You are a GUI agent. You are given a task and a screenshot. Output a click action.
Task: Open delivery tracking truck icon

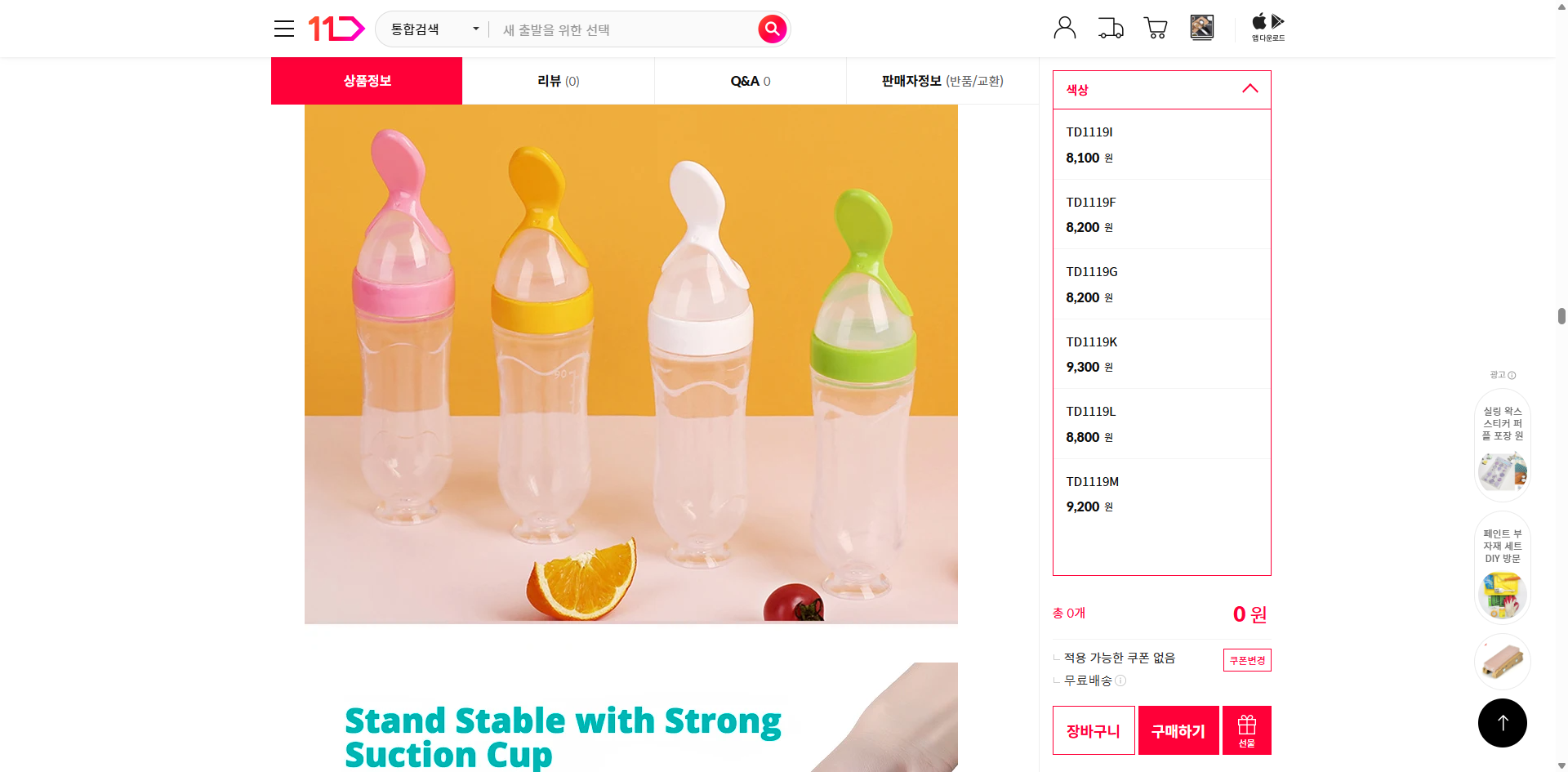(1111, 28)
